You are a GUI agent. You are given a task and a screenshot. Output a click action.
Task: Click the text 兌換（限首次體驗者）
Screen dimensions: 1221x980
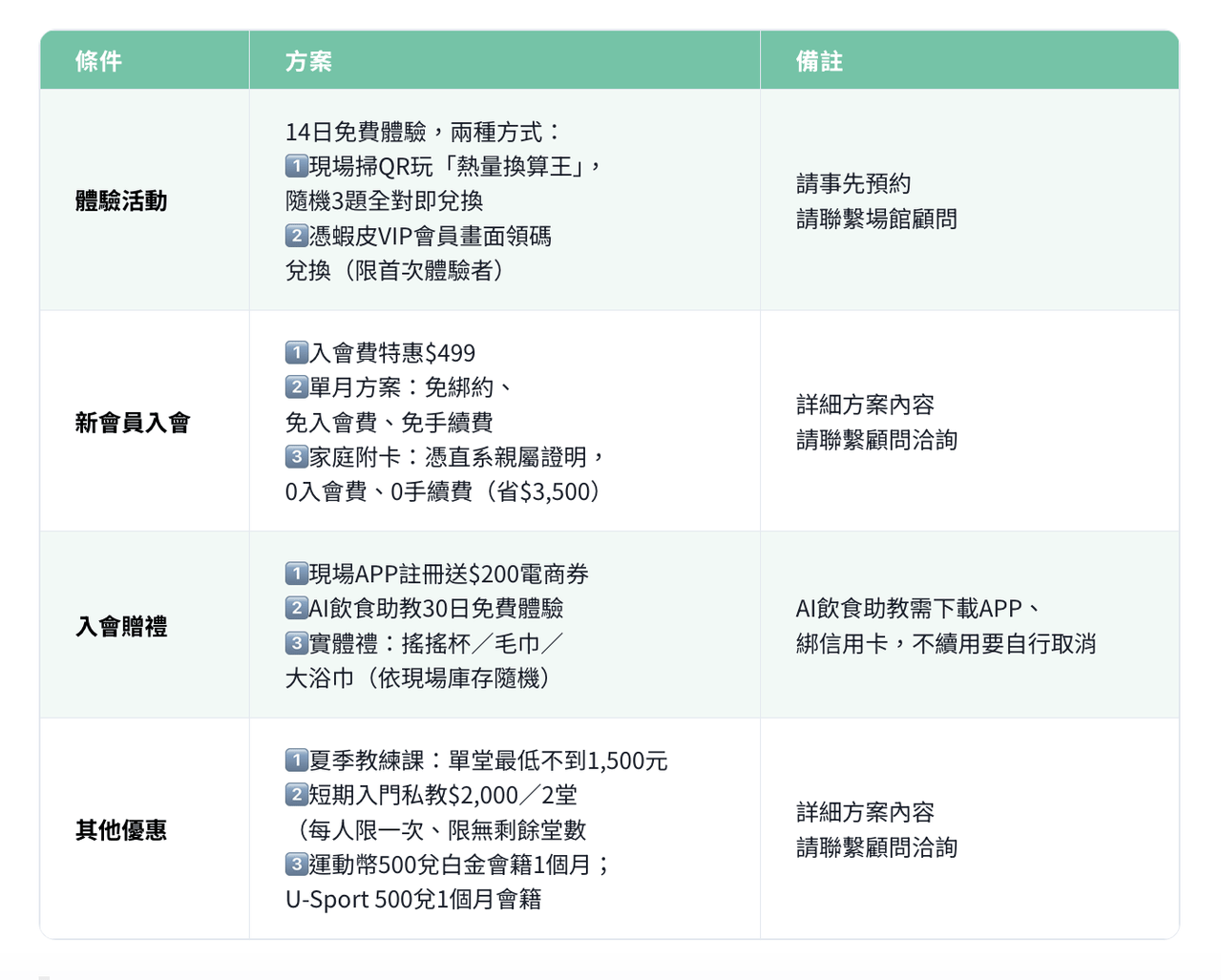coord(395,271)
